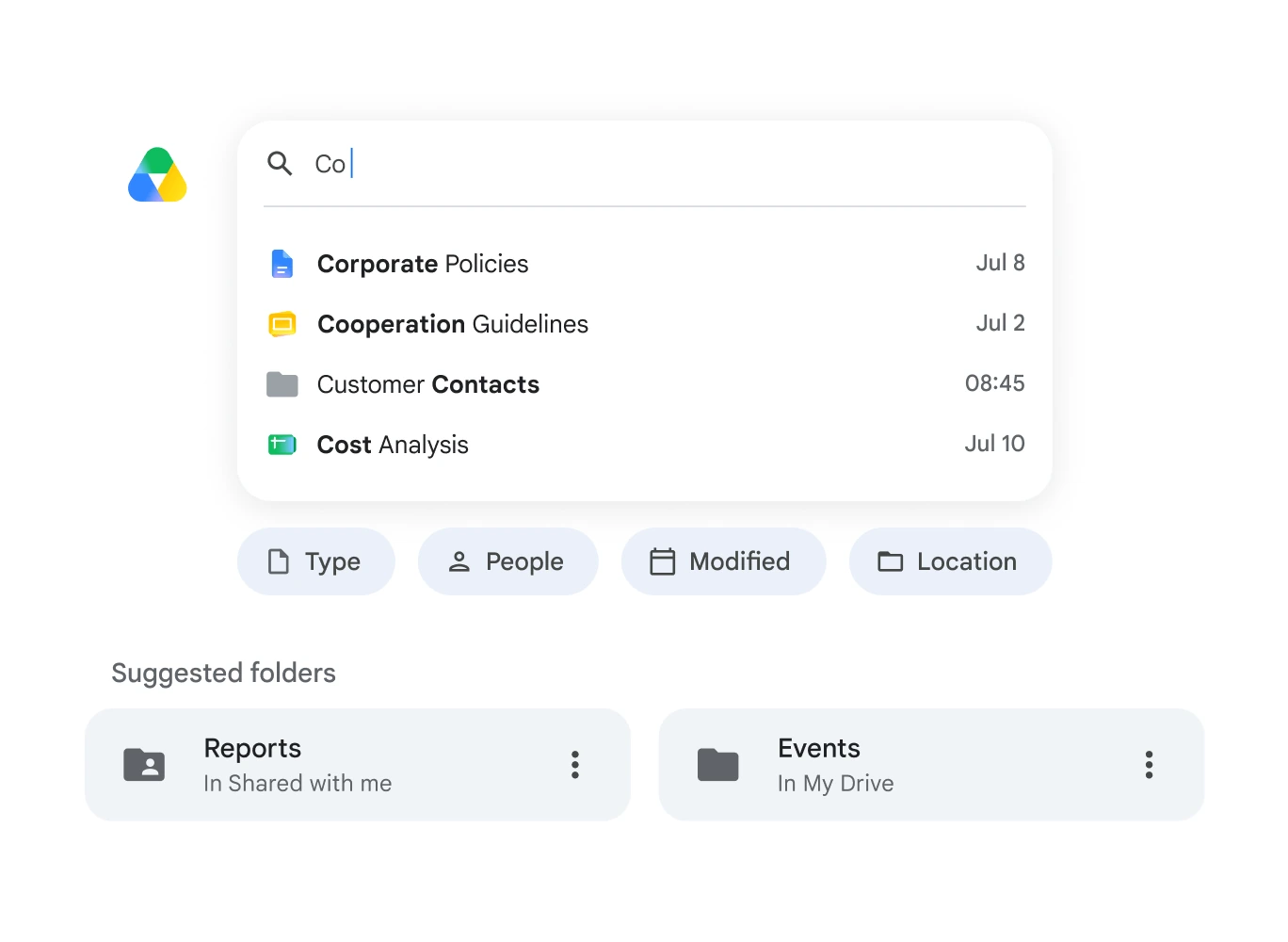Open more options for Reports folder

pos(575,765)
